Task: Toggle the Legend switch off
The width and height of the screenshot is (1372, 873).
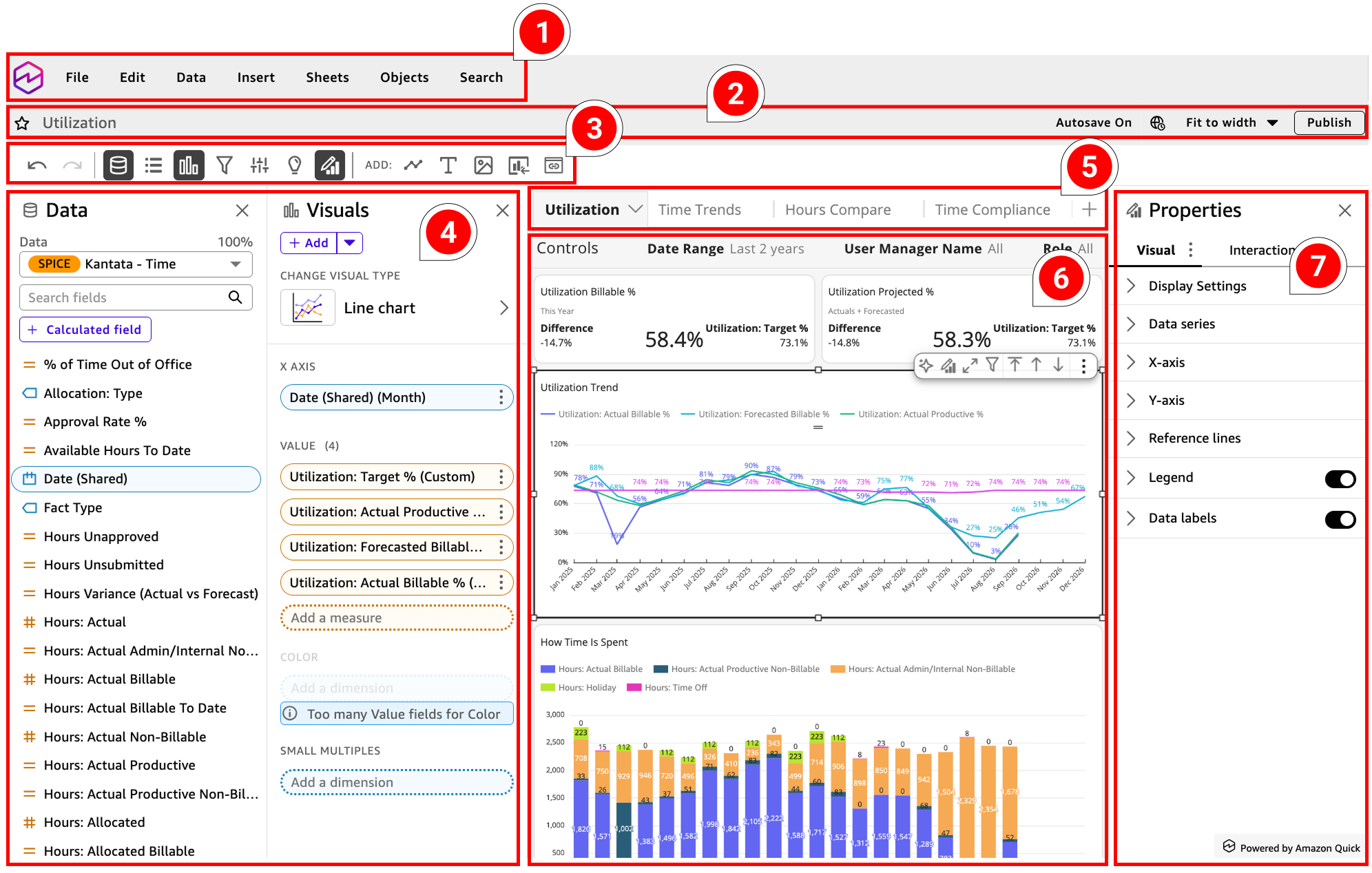Action: coord(1340,478)
